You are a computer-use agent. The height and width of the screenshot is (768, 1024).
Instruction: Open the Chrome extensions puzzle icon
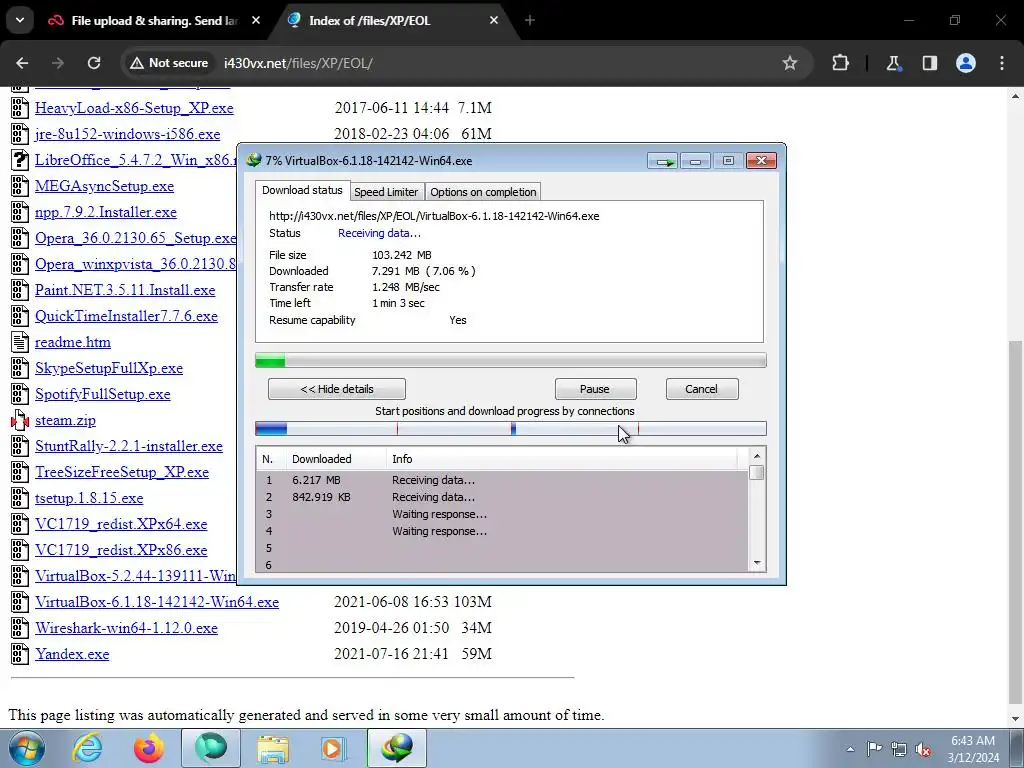click(x=840, y=63)
